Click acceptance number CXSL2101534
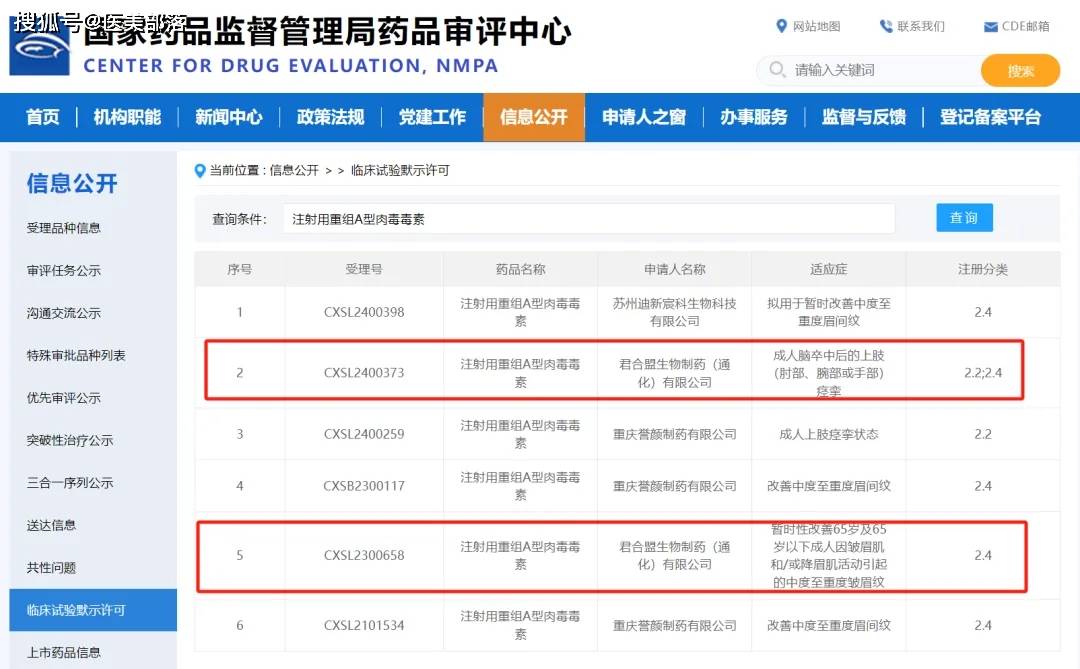 coord(364,626)
